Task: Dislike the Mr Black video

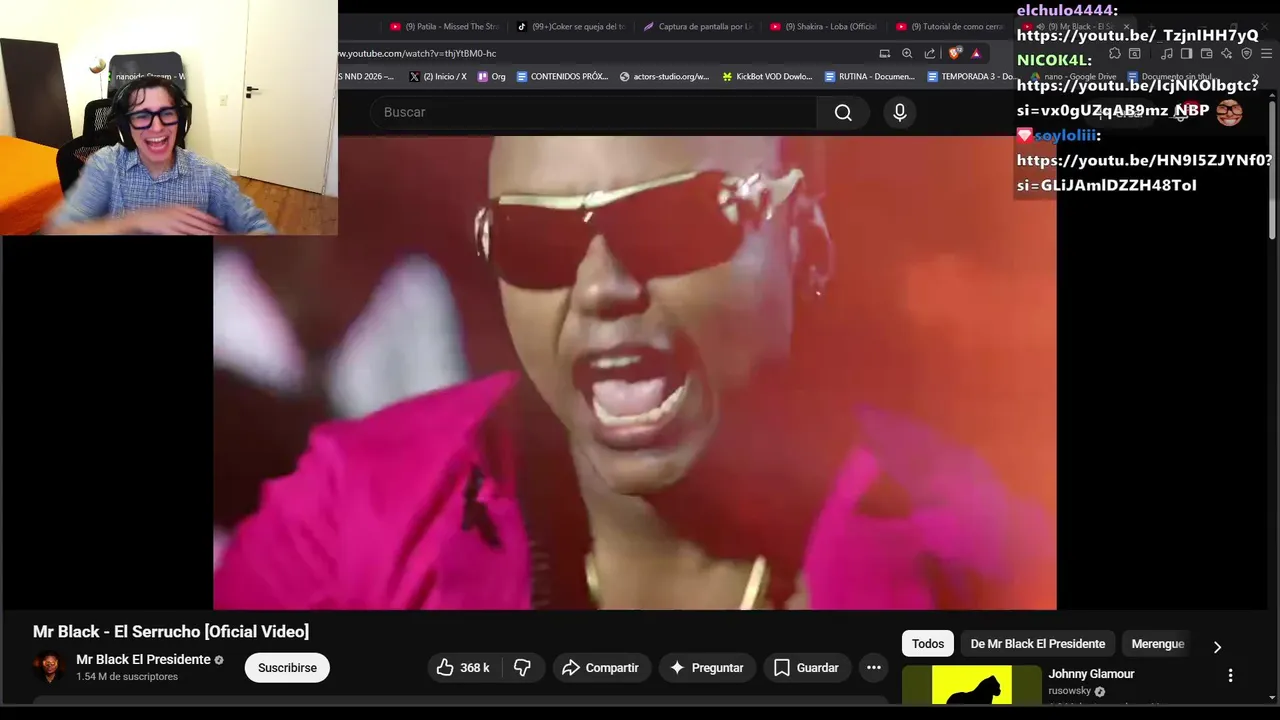Action: click(x=522, y=668)
